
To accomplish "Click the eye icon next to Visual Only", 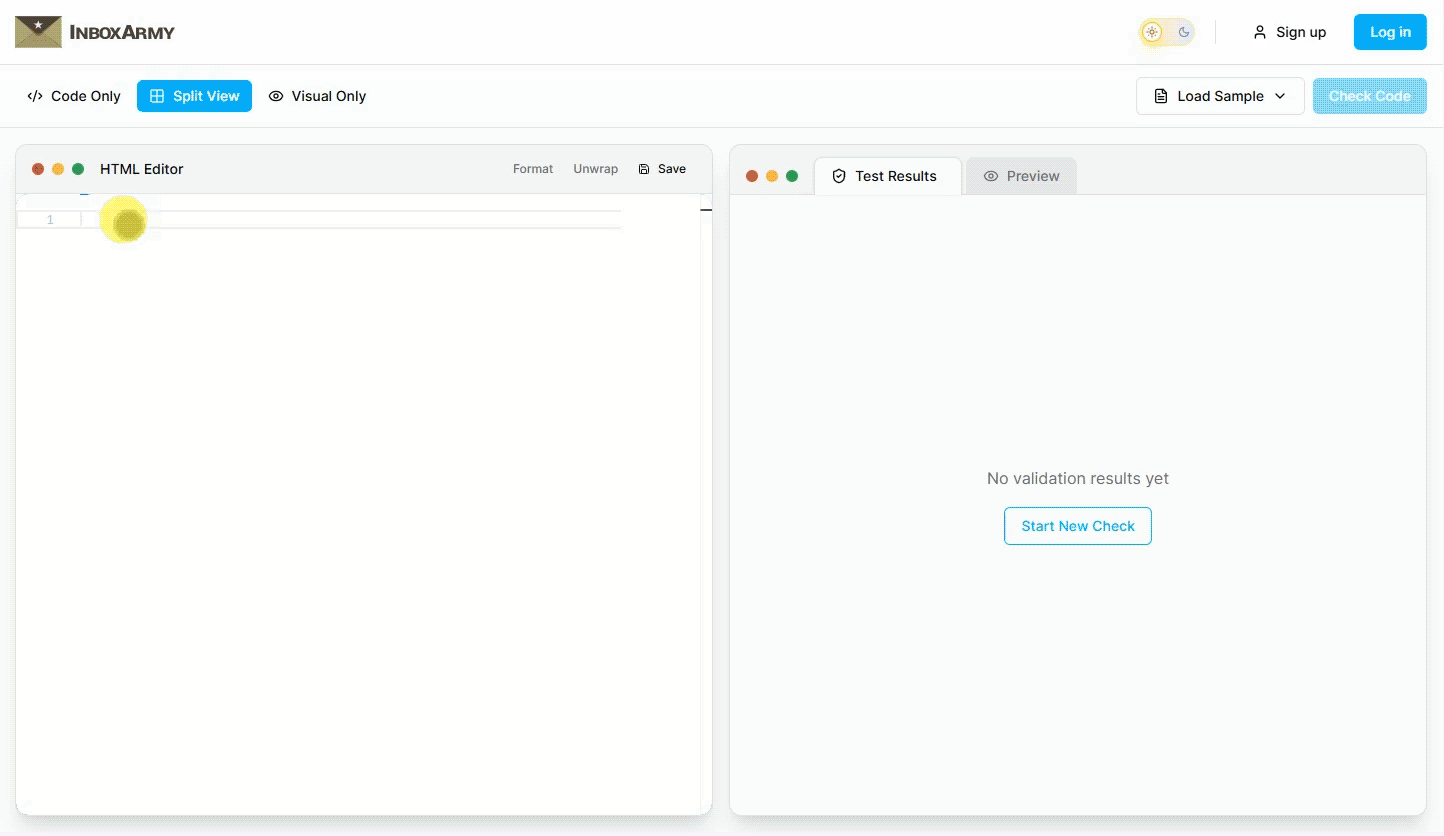I will (x=276, y=96).
